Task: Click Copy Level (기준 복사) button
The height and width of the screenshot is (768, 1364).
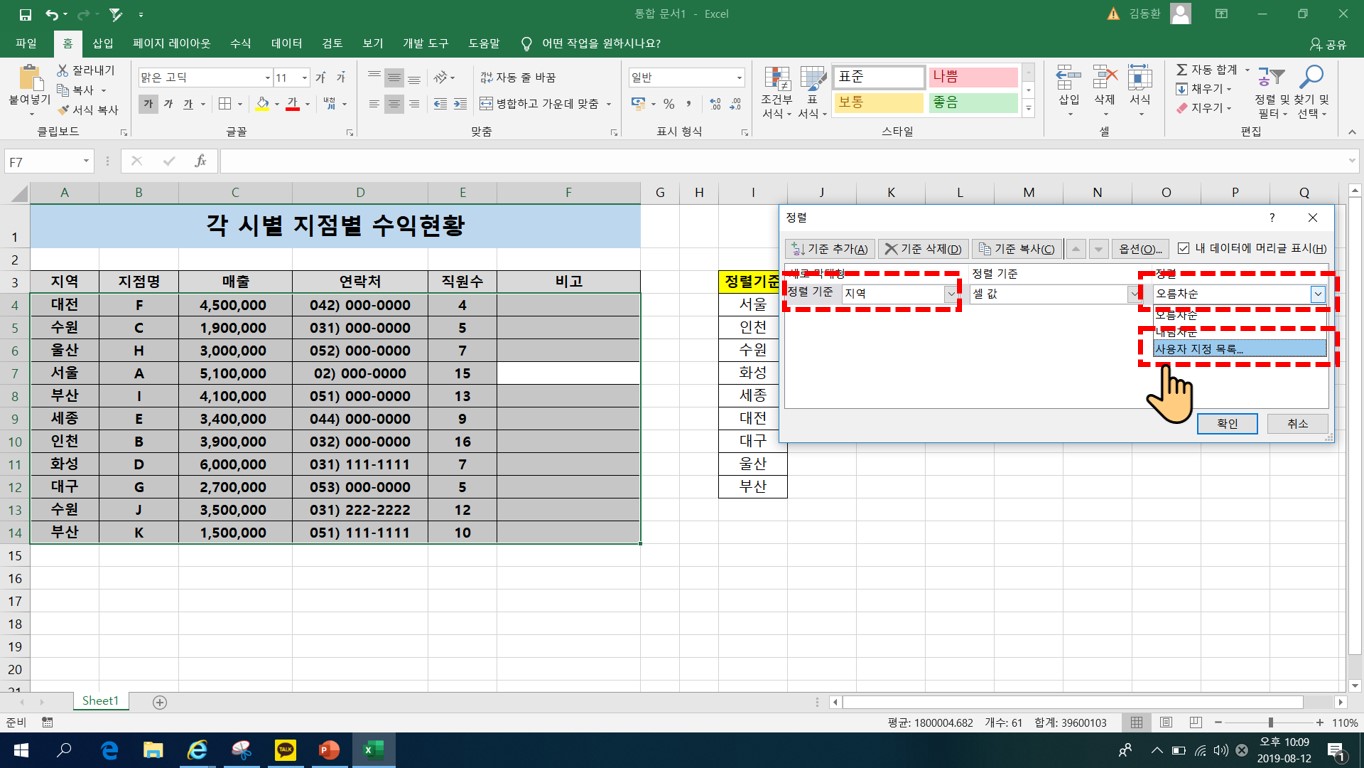Action: 1016,249
